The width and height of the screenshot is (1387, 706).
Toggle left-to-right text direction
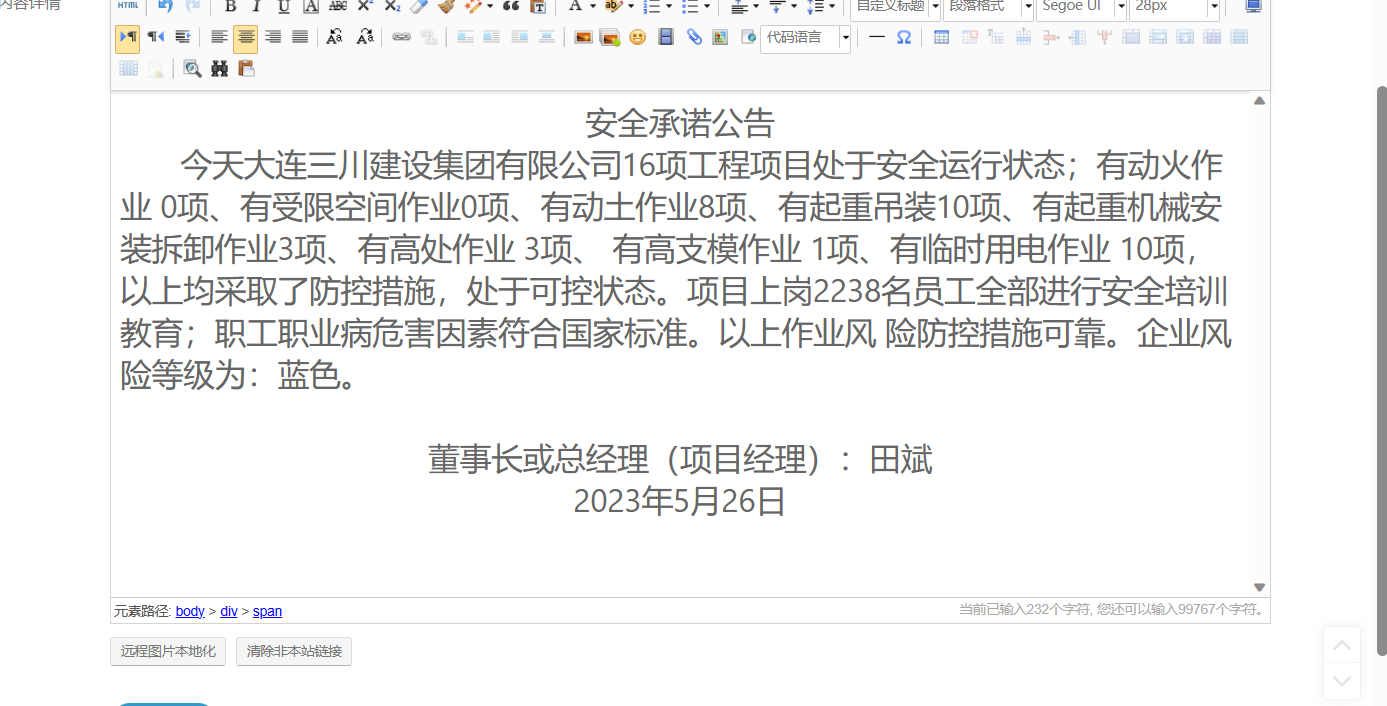tap(128, 38)
